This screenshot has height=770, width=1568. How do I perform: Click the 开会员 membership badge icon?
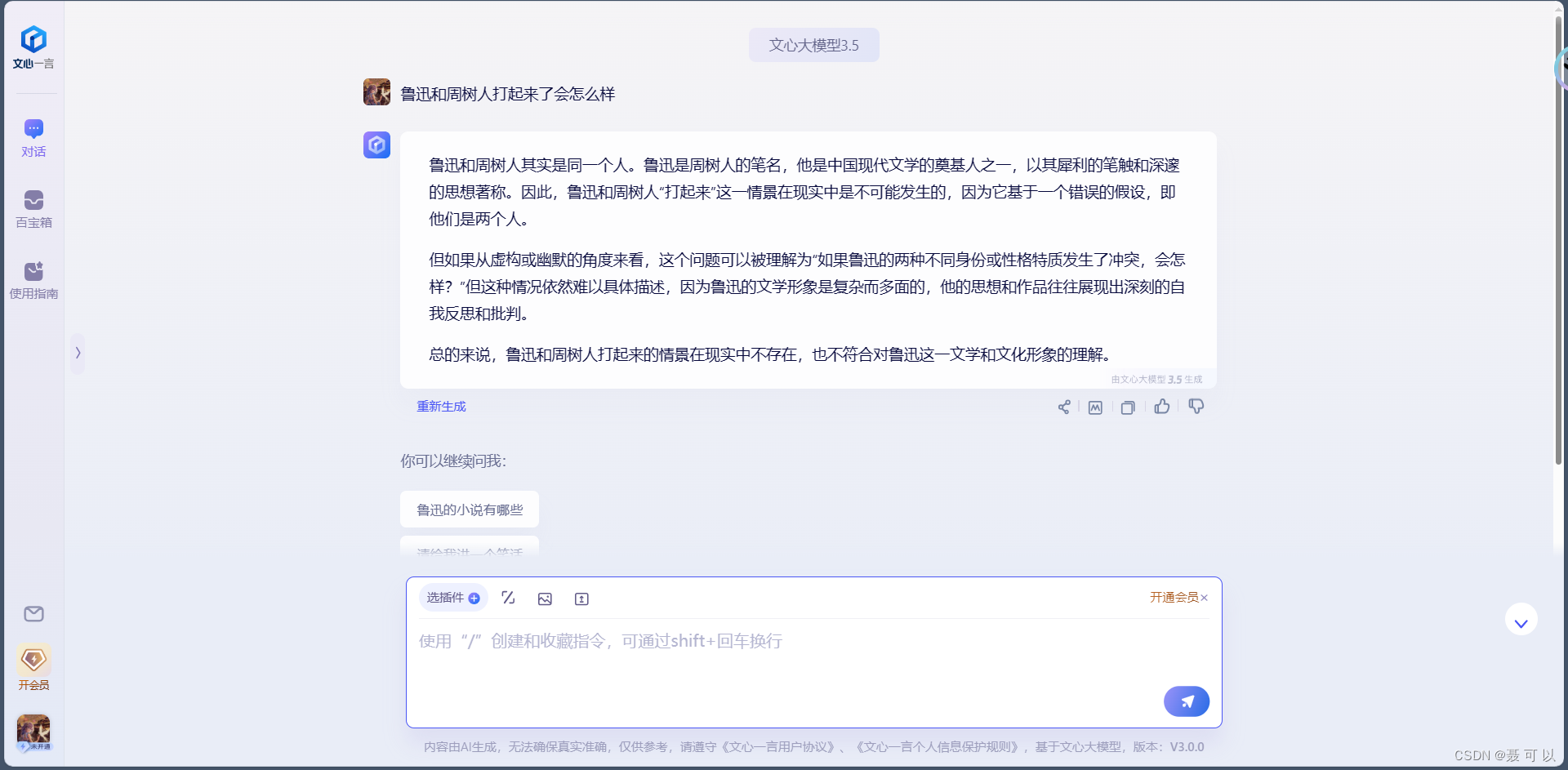[33, 667]
